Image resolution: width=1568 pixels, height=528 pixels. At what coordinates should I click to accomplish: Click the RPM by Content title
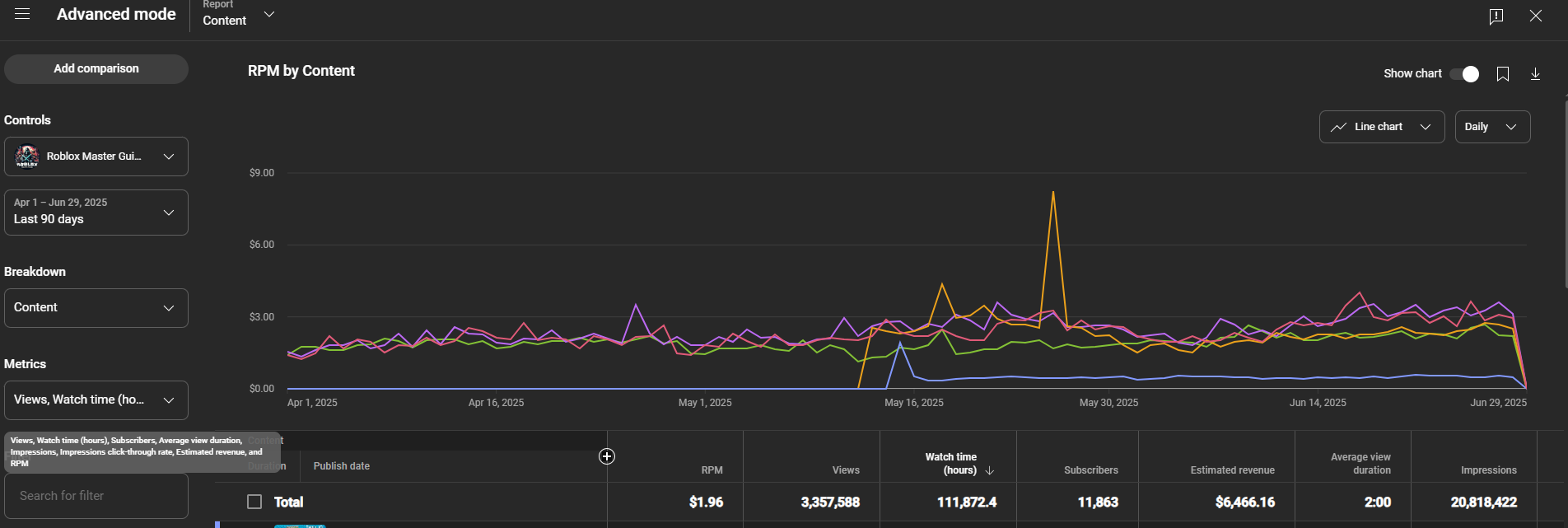301,71
